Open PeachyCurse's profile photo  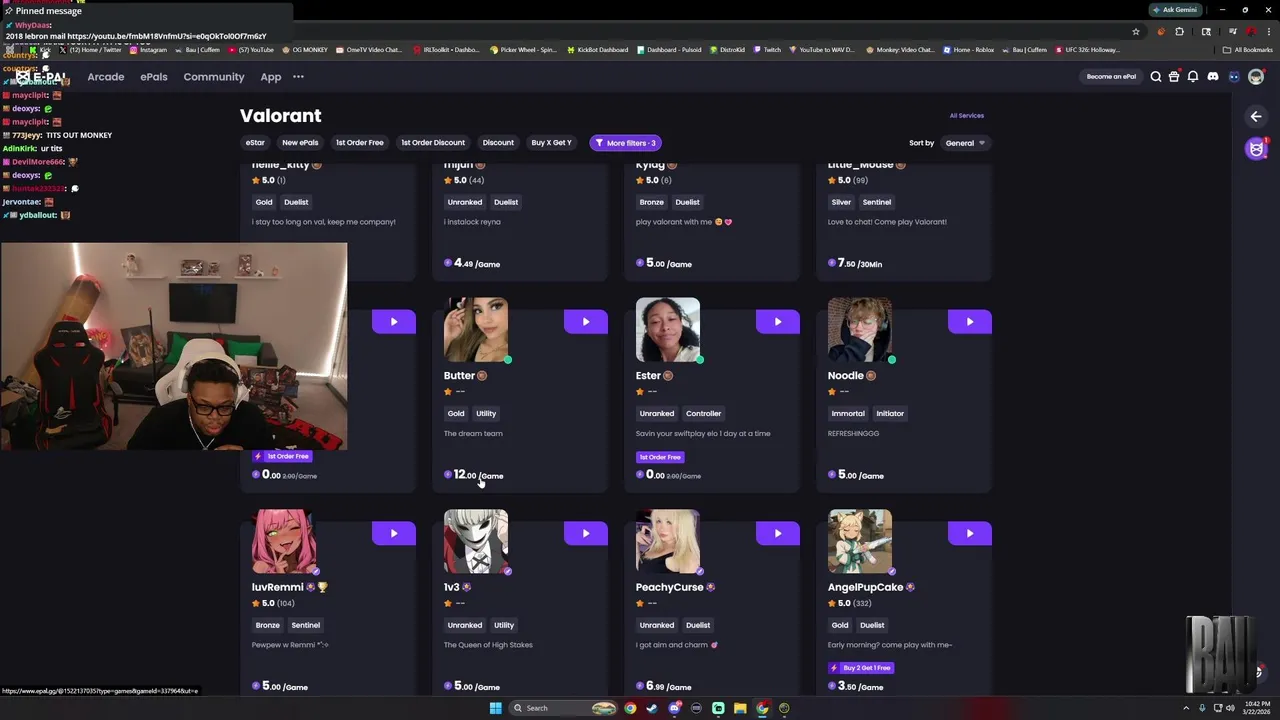(668, 542)
